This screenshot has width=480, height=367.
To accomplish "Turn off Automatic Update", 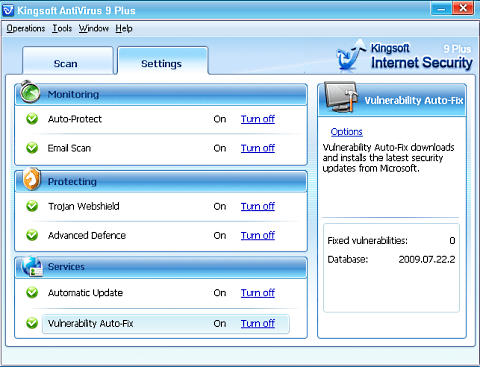I will click(x=258, y=293).
